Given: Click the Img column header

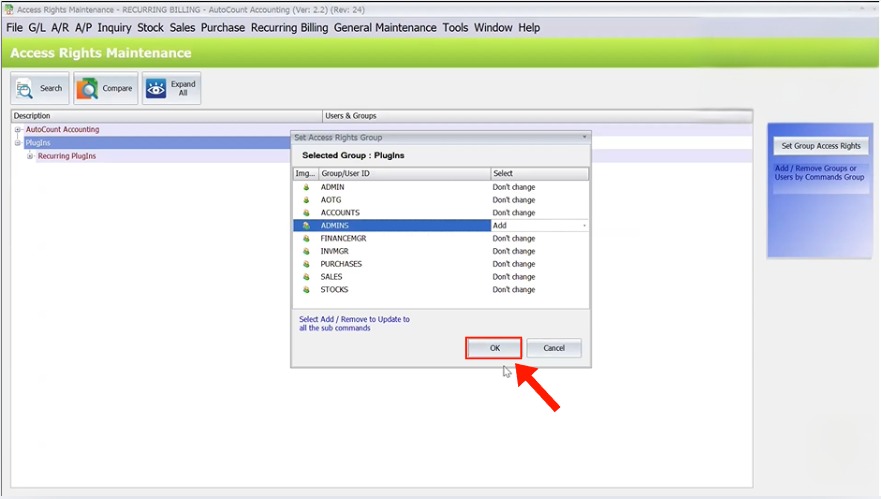Looking at the screenshot, I should pyautogui.click(x=306, y=174).
